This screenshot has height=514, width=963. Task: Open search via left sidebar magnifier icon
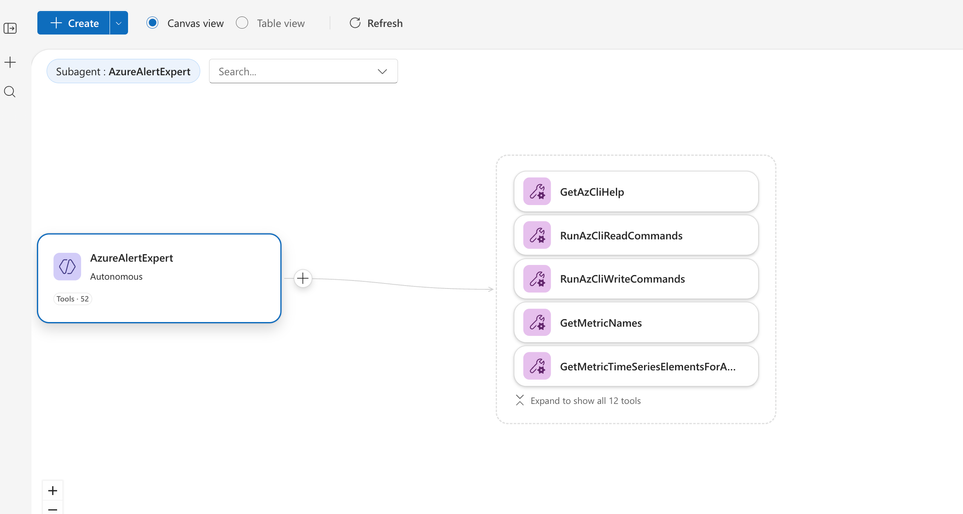(x=10, y=92)
